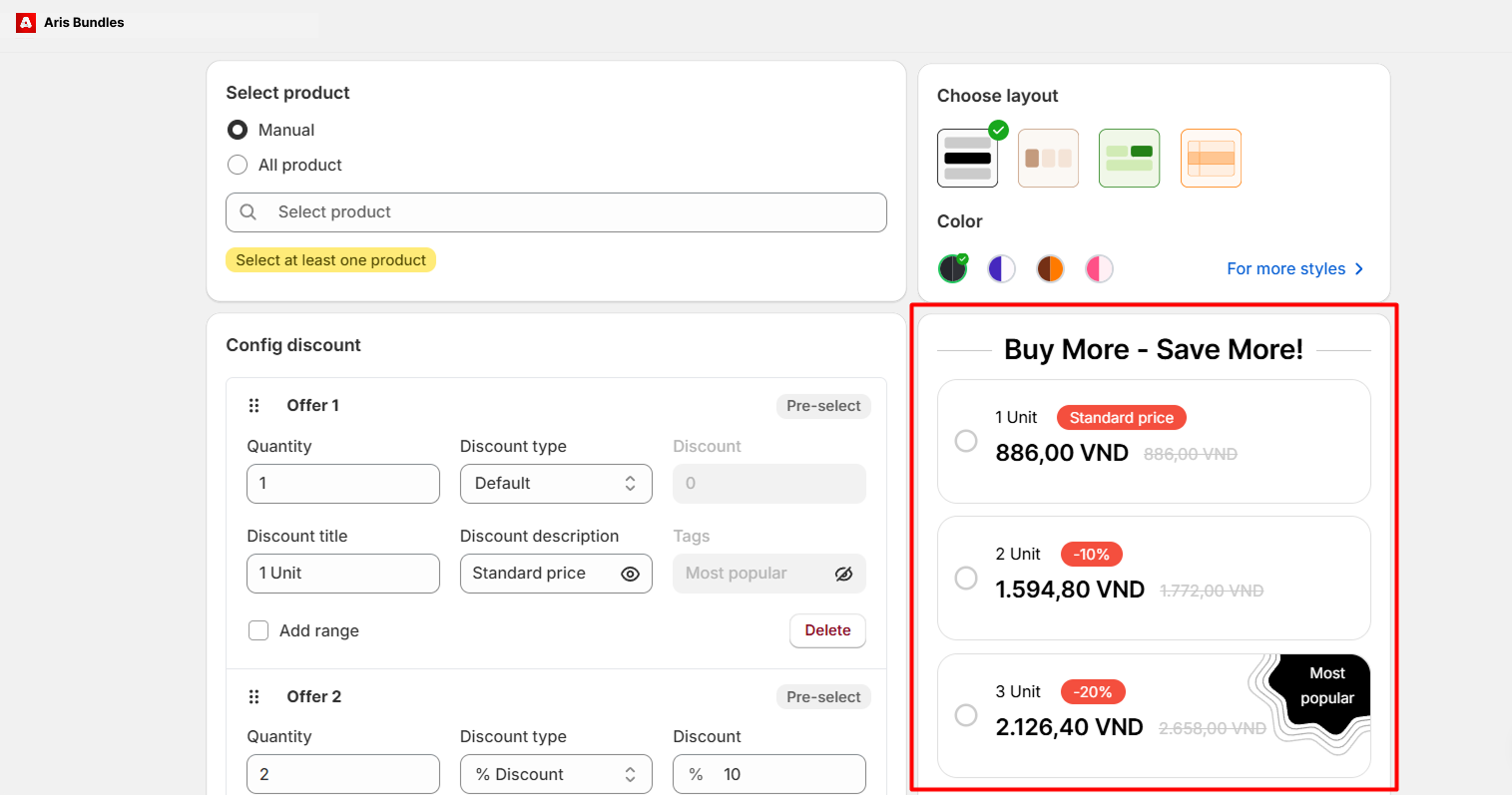Select the orange table layout thumbnail
The image size is (1512, 795).
[1211, 158]
